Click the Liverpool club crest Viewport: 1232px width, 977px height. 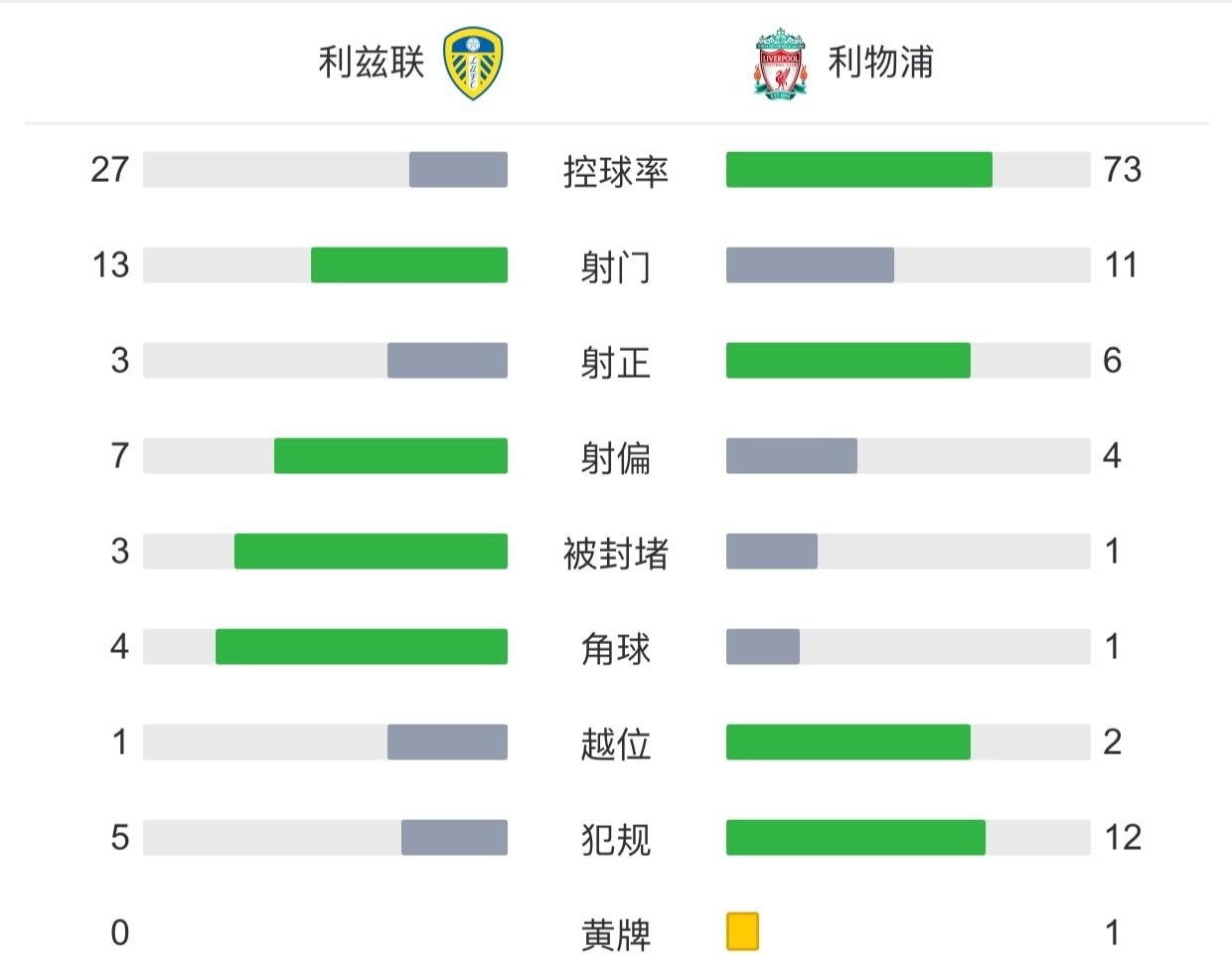click(x=780, y=65)
